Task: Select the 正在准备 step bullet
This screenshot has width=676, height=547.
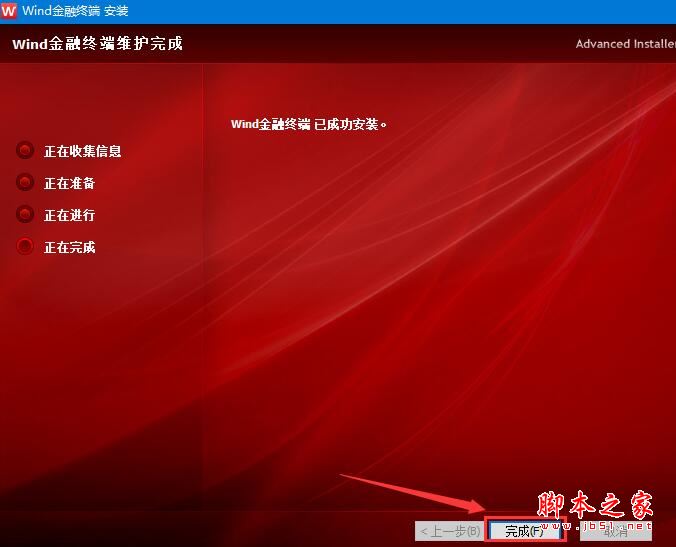Action: tap(25, 182)
